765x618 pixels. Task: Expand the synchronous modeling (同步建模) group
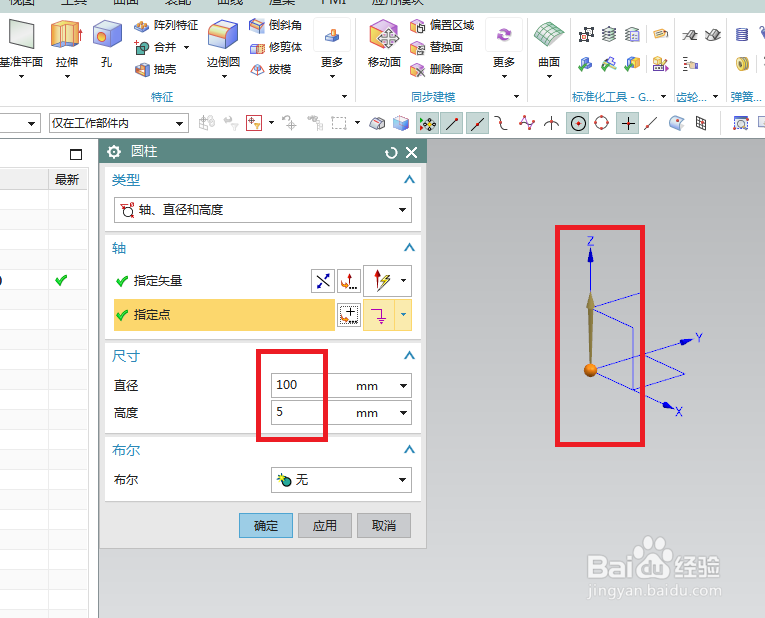pos(517,97)
